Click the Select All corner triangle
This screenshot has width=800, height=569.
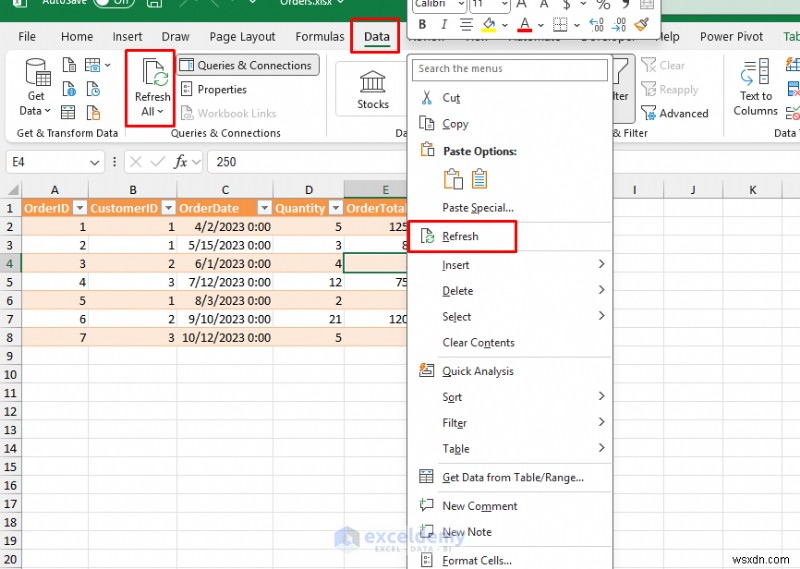coord(11,190)
